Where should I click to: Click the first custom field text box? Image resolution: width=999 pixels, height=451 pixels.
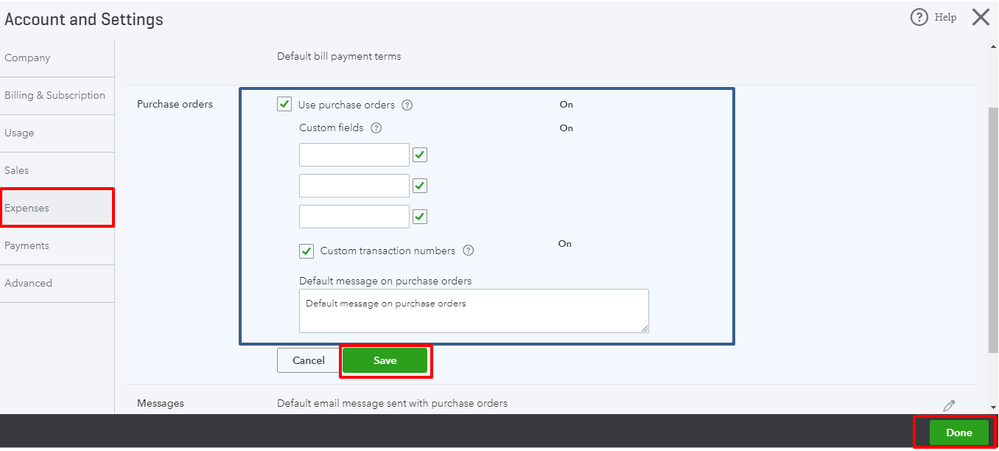pyautogui.click(x=354, y=155)
